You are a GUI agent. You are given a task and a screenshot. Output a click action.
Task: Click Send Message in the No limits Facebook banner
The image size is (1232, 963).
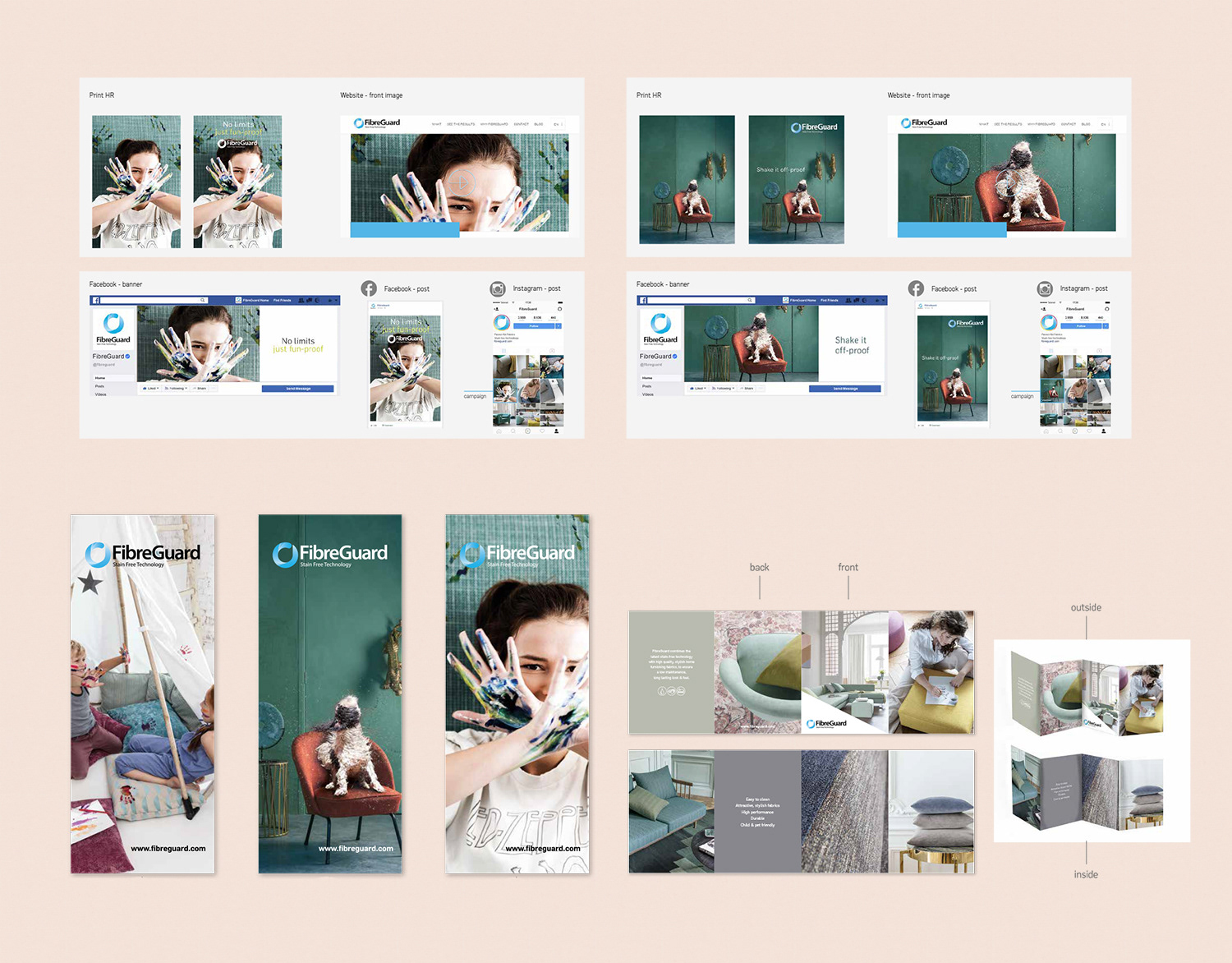click(x=297, y=389)
